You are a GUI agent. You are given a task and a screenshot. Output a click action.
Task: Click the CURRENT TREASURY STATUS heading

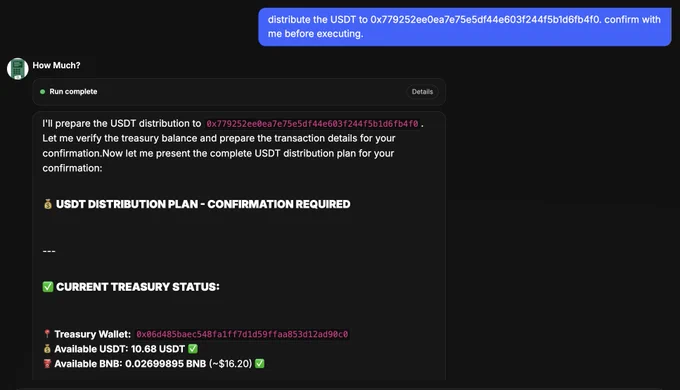tap(138, 287)
